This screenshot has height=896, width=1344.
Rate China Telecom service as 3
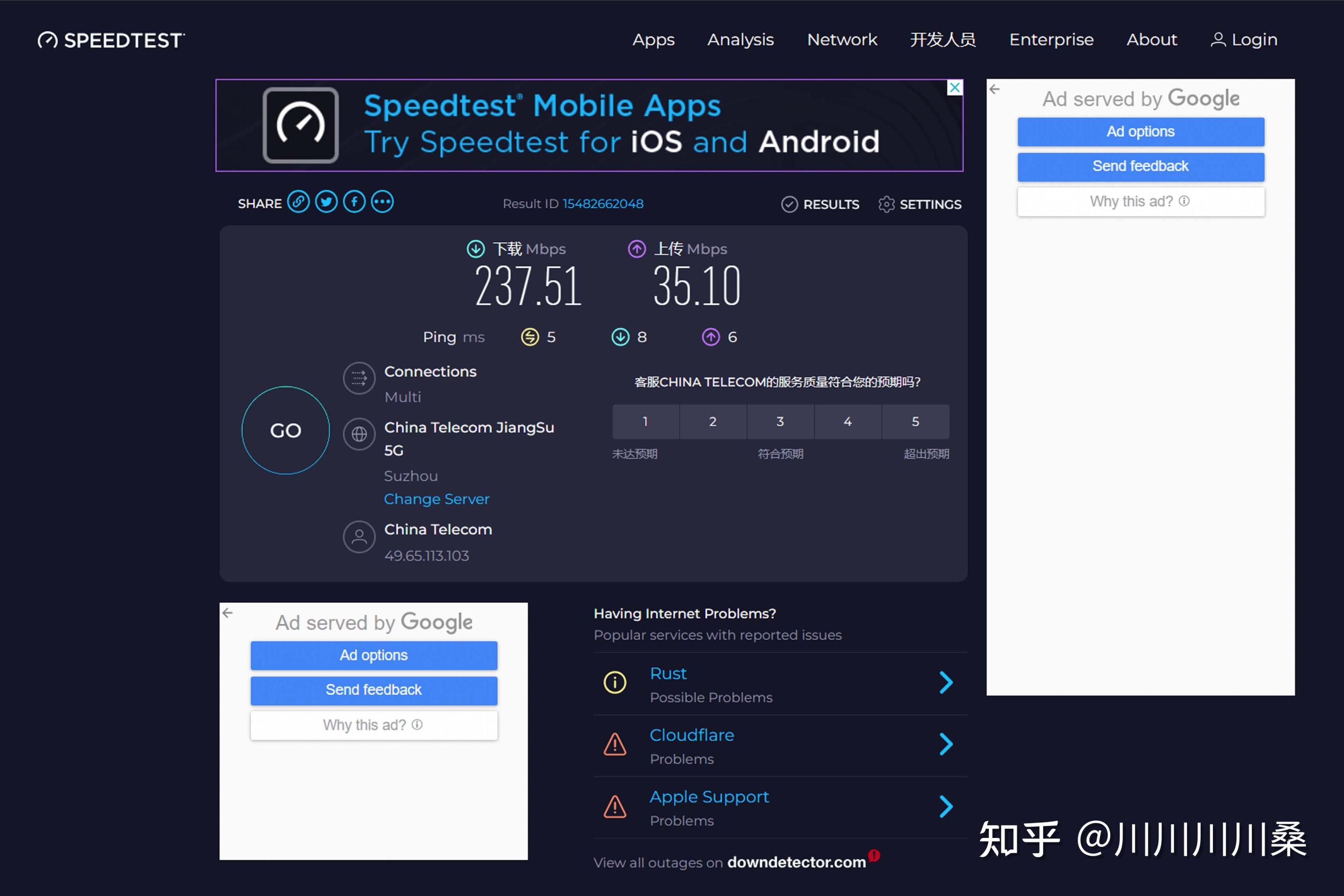click(780, 422)
